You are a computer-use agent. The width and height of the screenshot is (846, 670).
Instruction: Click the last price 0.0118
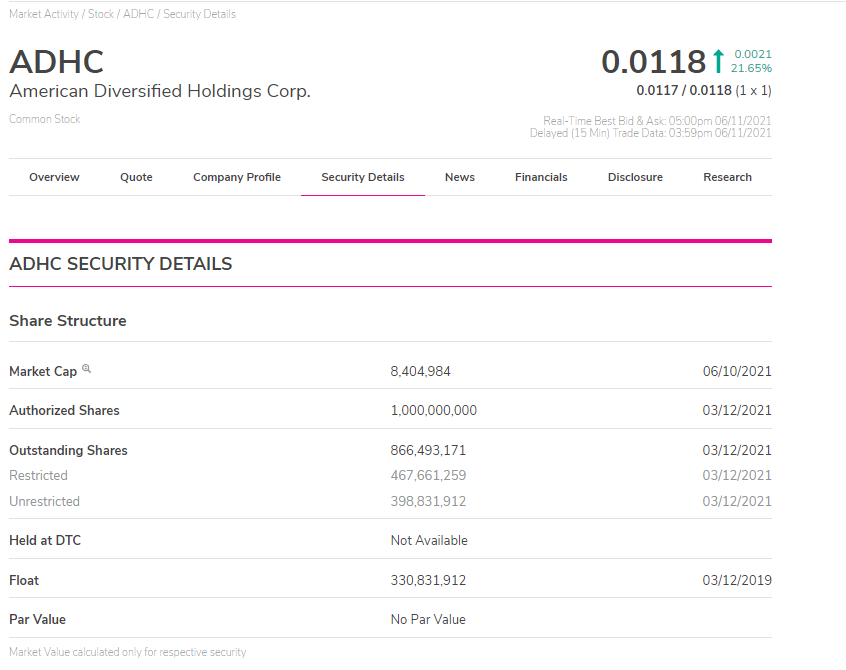pyautogui.click(x=653, y=61)
